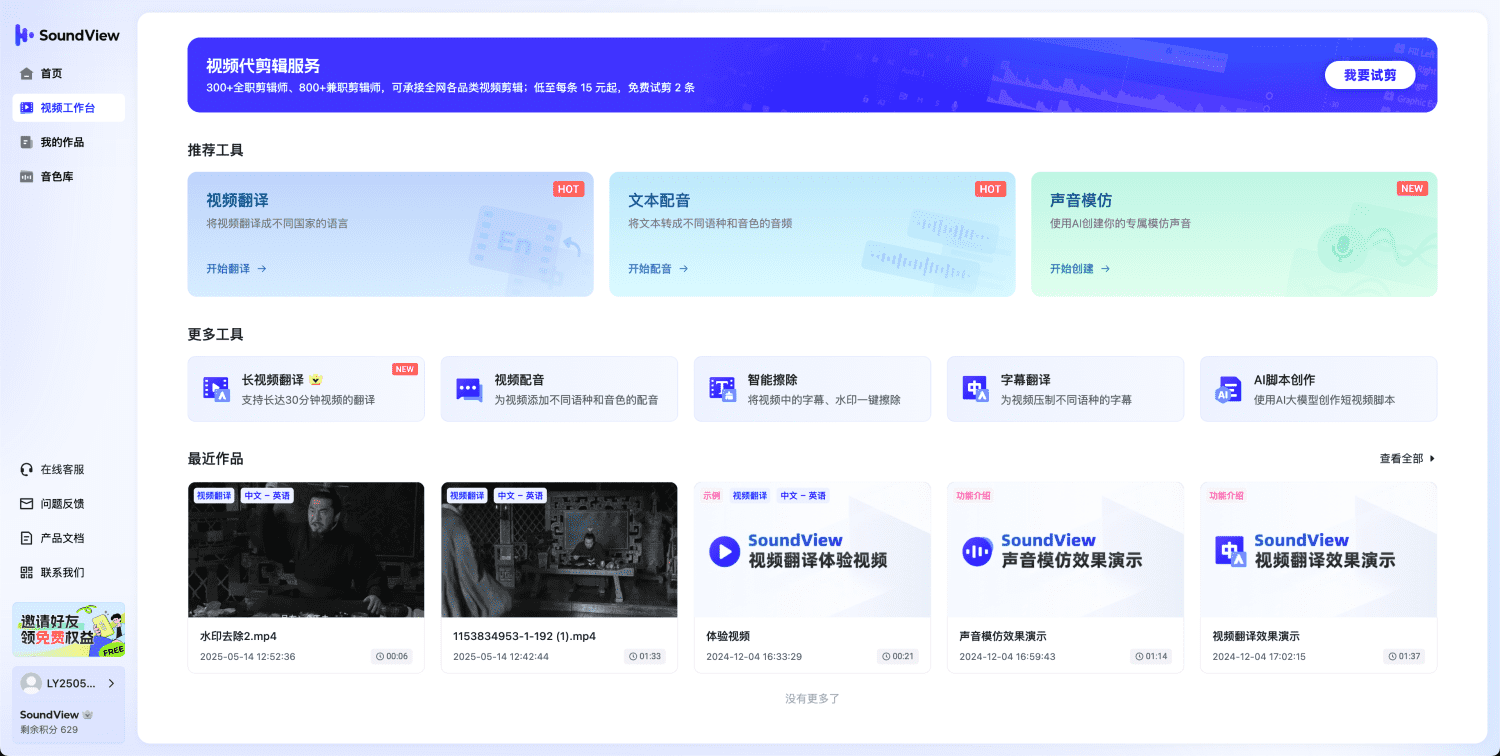This screenshot has height=756, width=1500.
Task: Click the 音色库 waveform icon
Action: [27, 176]
